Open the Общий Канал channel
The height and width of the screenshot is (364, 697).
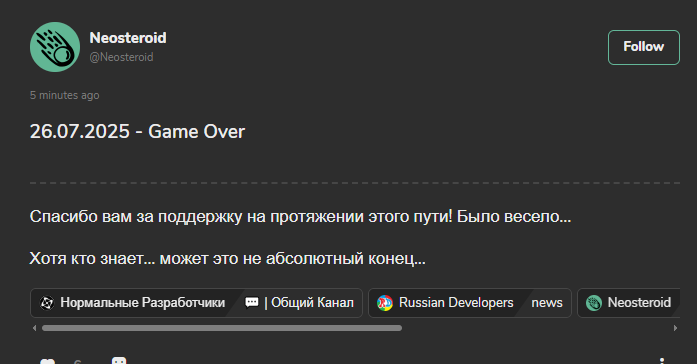coord(309,303)
